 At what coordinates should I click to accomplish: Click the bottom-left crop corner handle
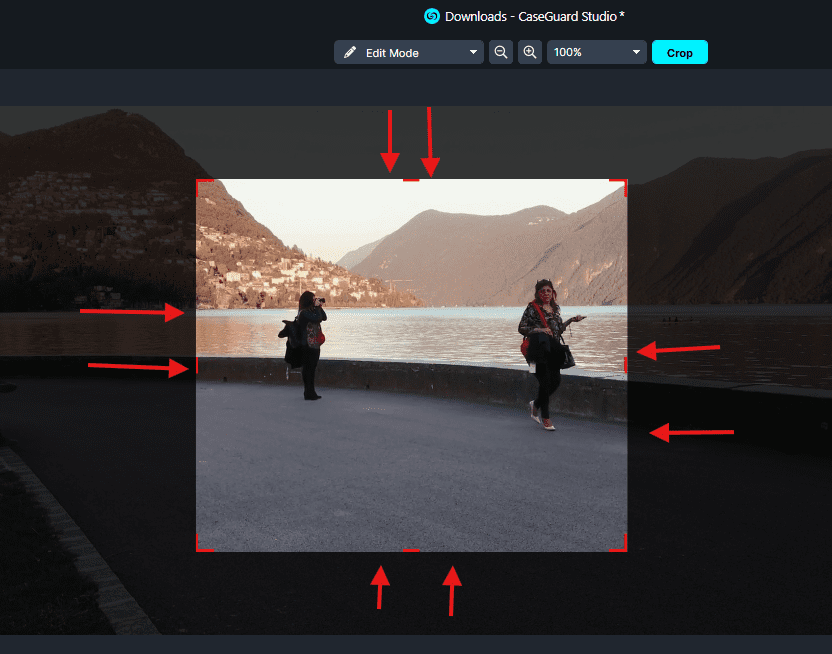[198, 548]
